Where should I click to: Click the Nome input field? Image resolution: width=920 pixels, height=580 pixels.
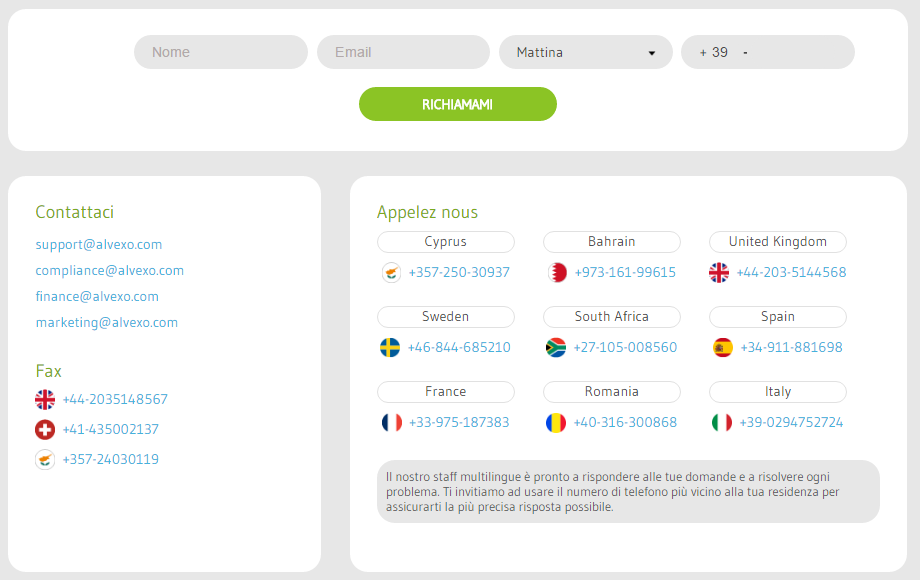click(x=221, y=53)
